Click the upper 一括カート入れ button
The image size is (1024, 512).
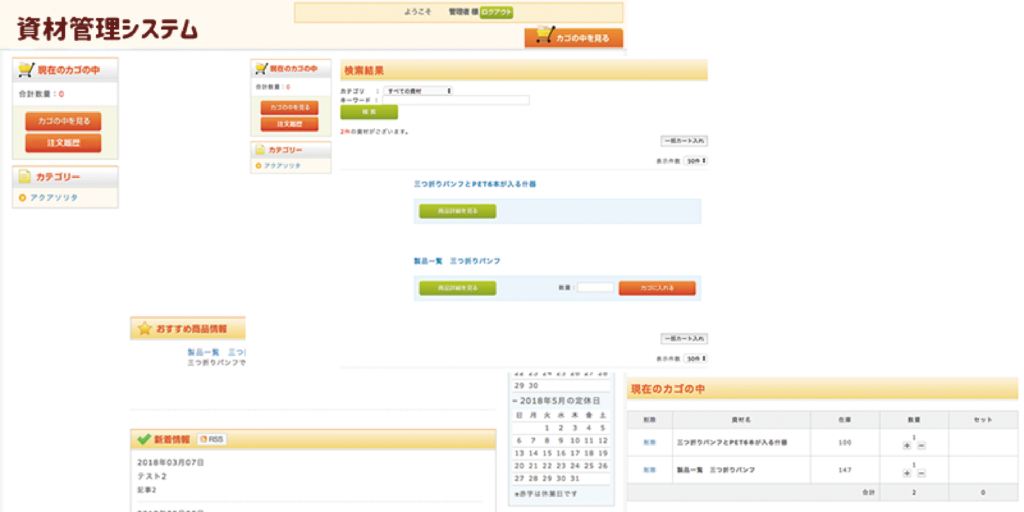click(x=684, y=141)
